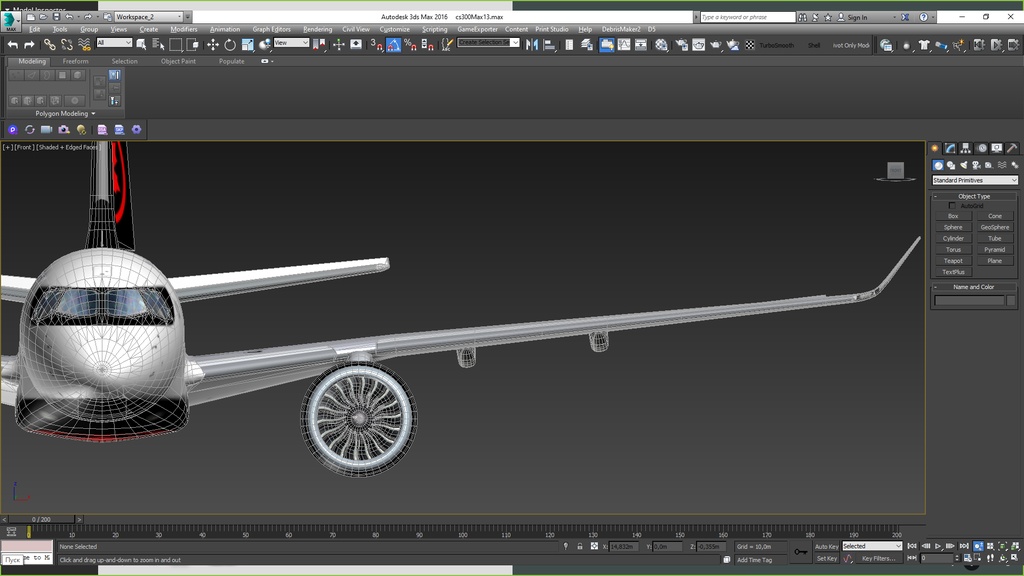Open the Mirror tool

[x=532, y=45]
